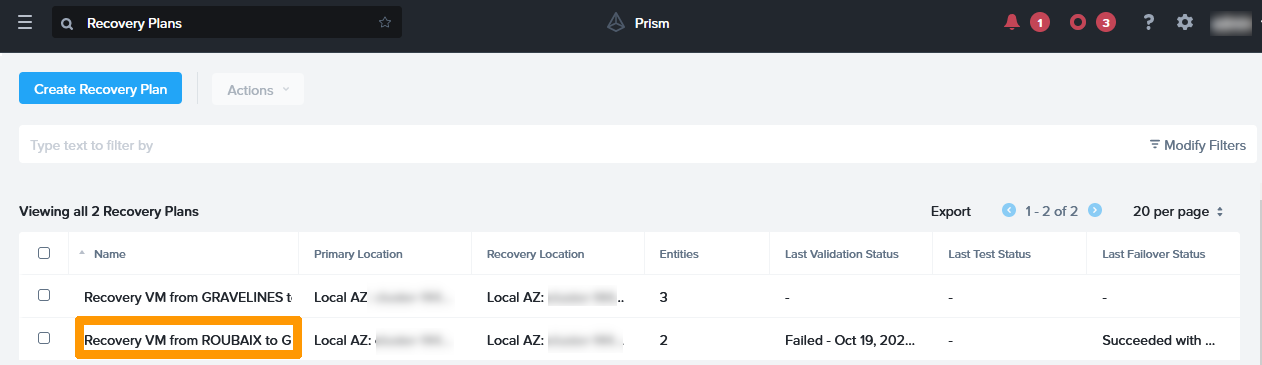Open the tasks circle icon
1262x365 pixels.
tap(1078, 22)
